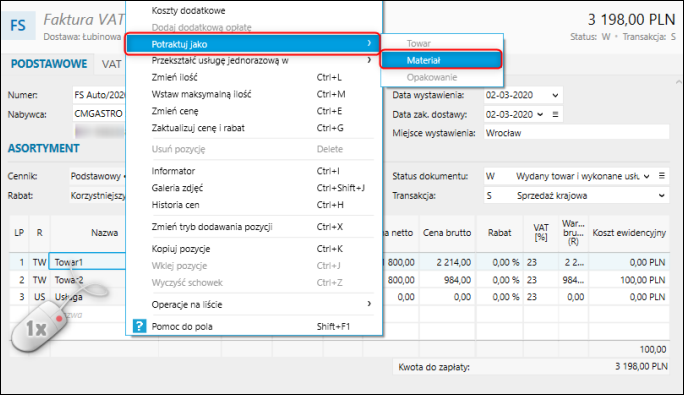
Task: Click the FS document type icon
Action: [x=18, y=25]
